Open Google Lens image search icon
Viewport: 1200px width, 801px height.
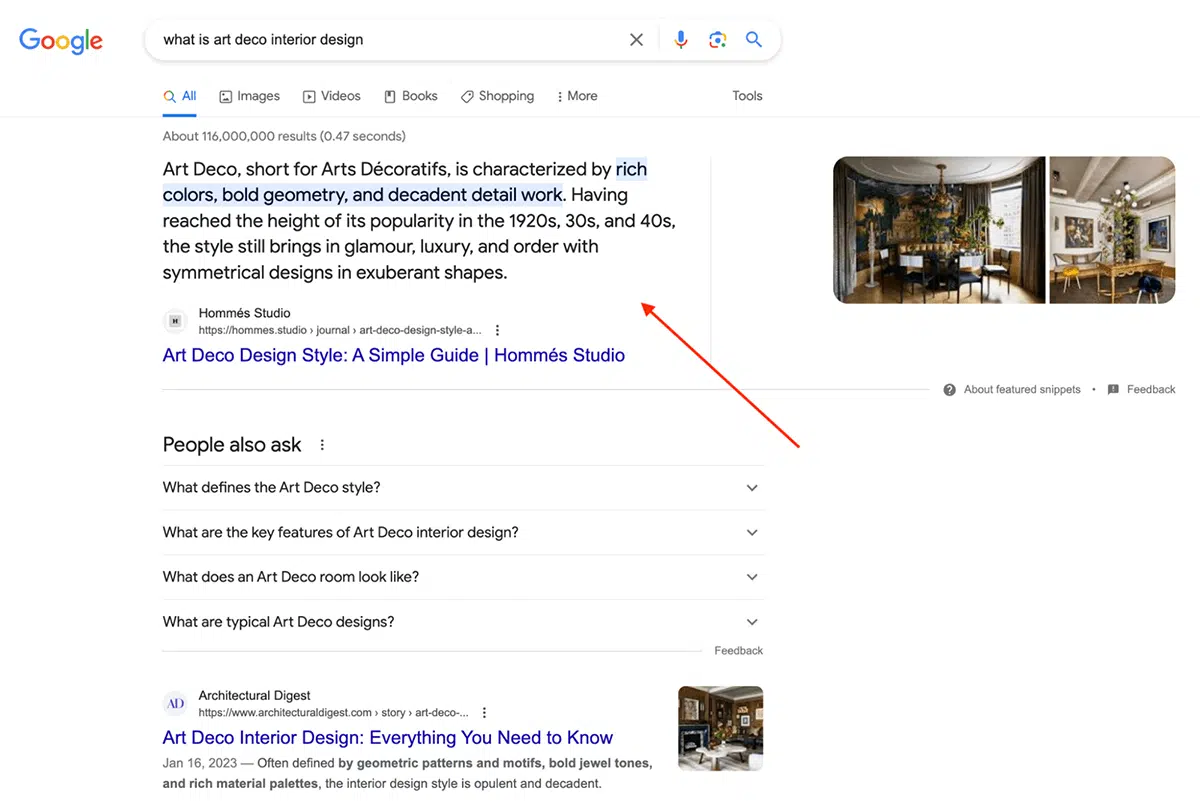pyautogui.click(x=717, y=40)
